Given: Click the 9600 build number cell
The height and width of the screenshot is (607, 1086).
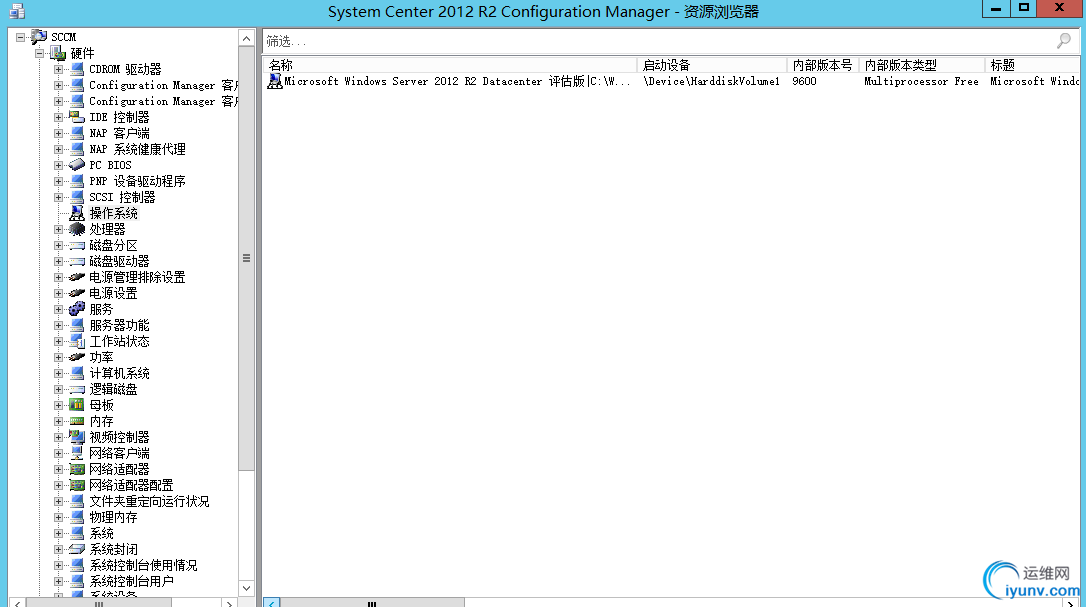Looking at the screenshot, I should click(x=804, y=81).
